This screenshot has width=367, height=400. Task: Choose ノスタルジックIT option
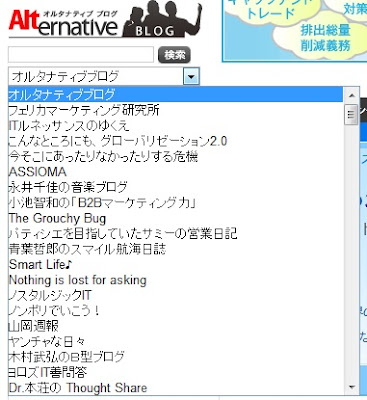click(177, 295)
